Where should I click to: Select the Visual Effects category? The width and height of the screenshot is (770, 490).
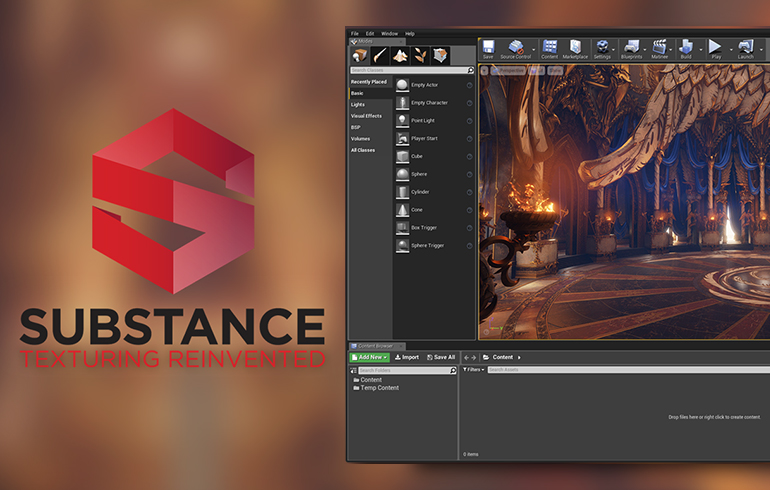[x=366, y=116]
